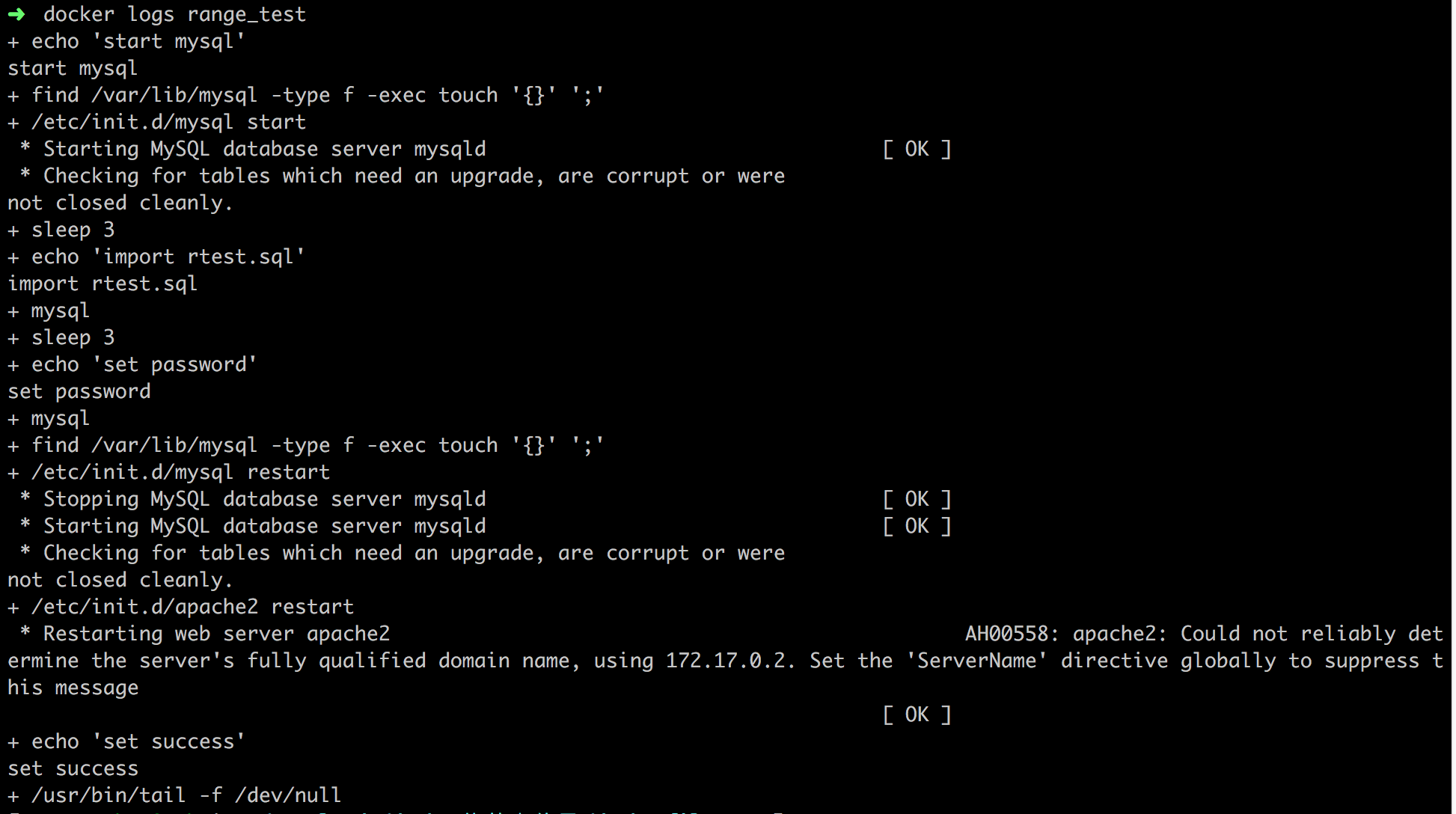Click the '[ OK ]' status next to Stopping MySQL
Image resolution: width=1456 pixels, height=814 pixels.
point(917,499)
